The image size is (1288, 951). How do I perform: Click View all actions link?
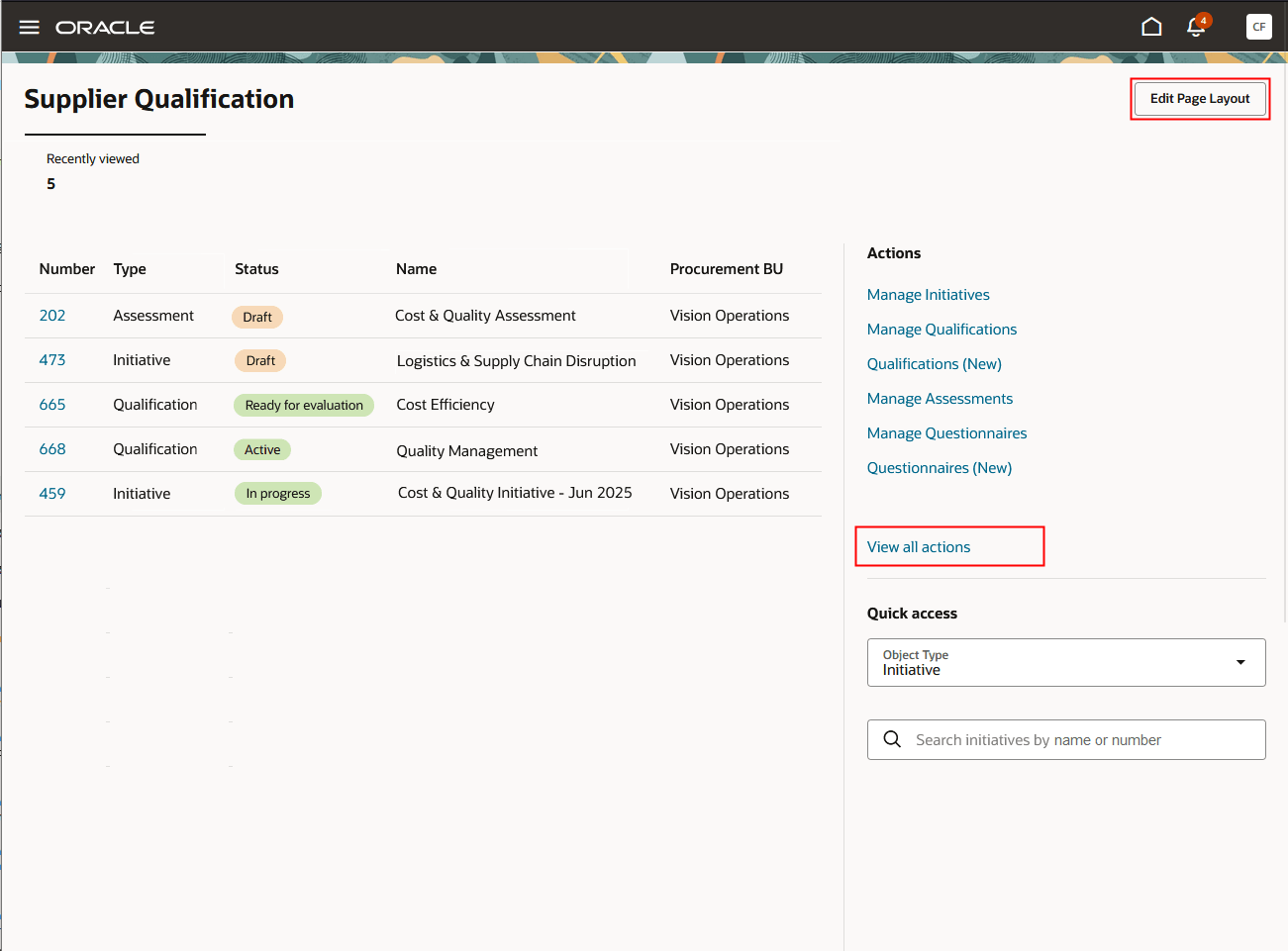coord(919,547)
